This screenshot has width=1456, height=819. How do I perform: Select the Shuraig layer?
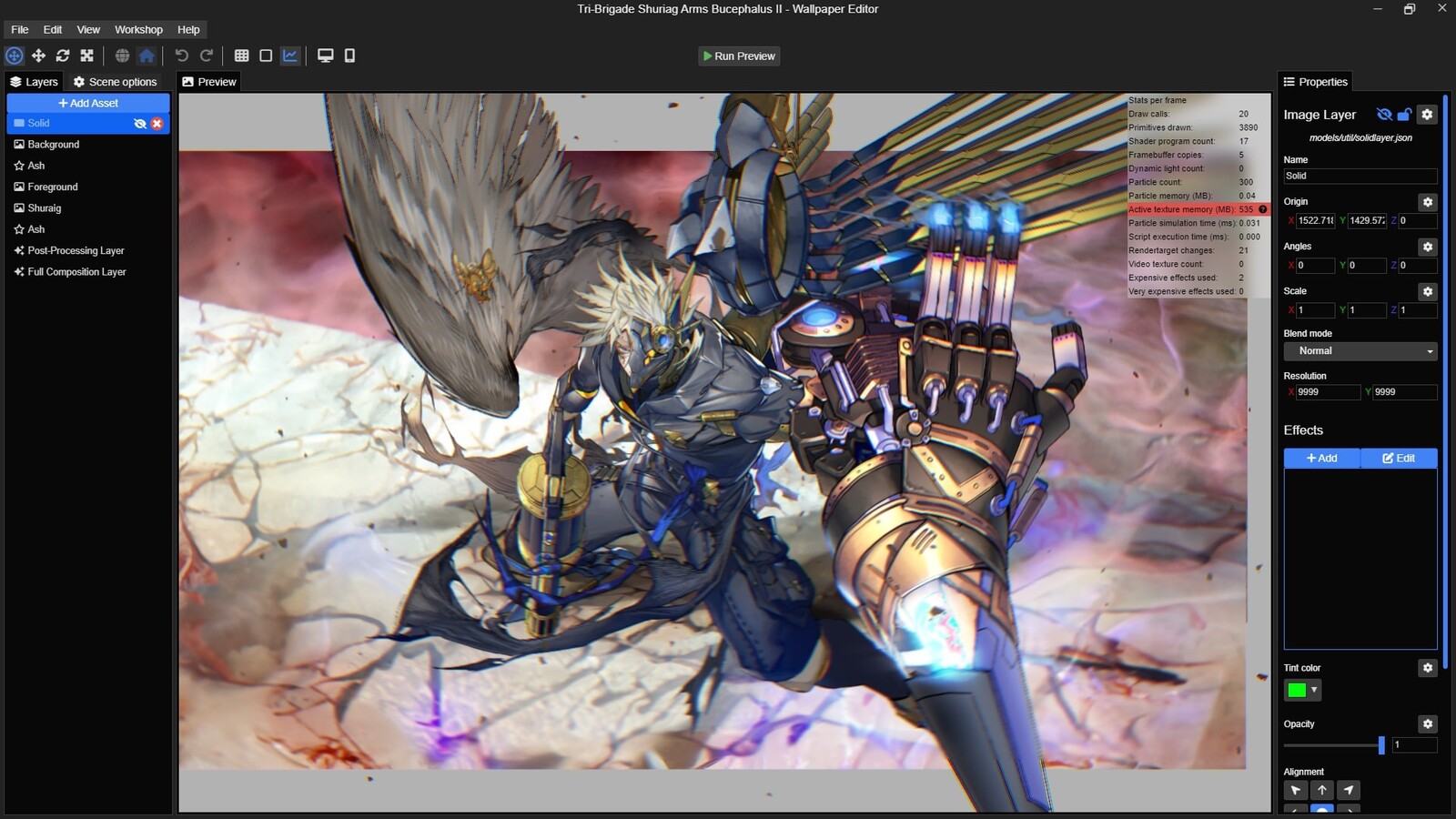88,208
